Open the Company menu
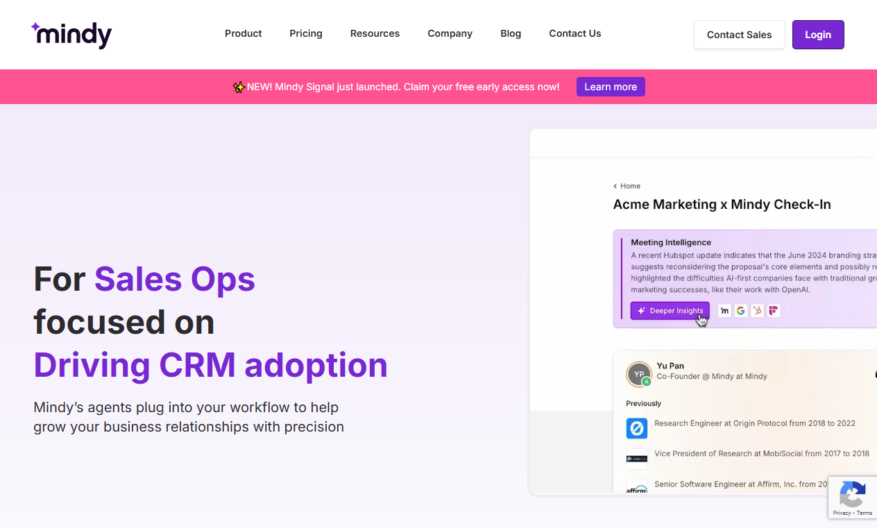The image size is (877, 528). tap(450, 34)
